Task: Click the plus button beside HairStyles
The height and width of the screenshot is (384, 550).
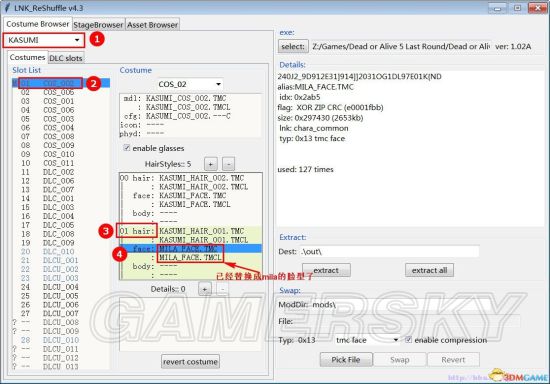Action: 210,164
